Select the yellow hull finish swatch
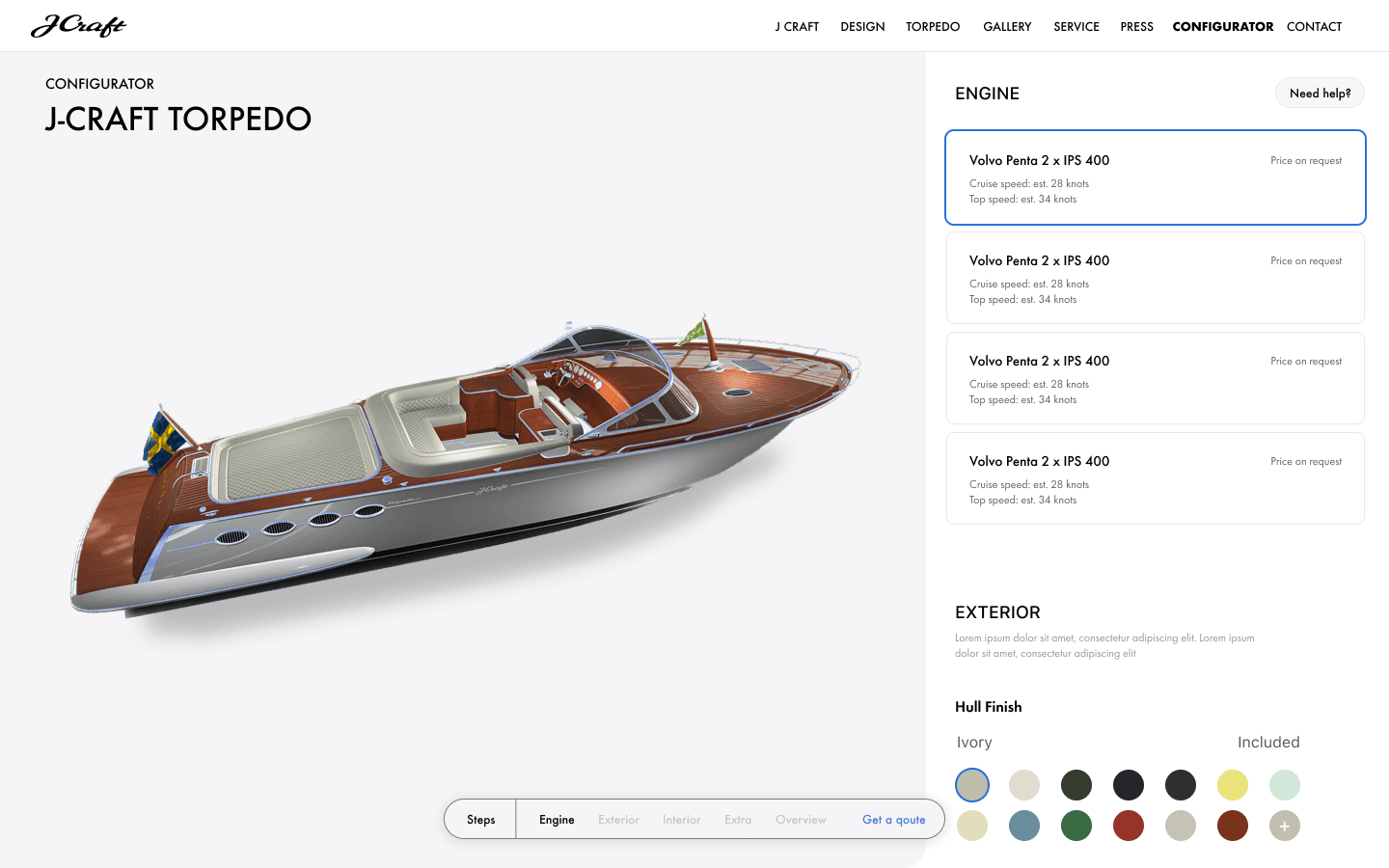Screen dimensions: 1389x868 tap(1232, 785)
